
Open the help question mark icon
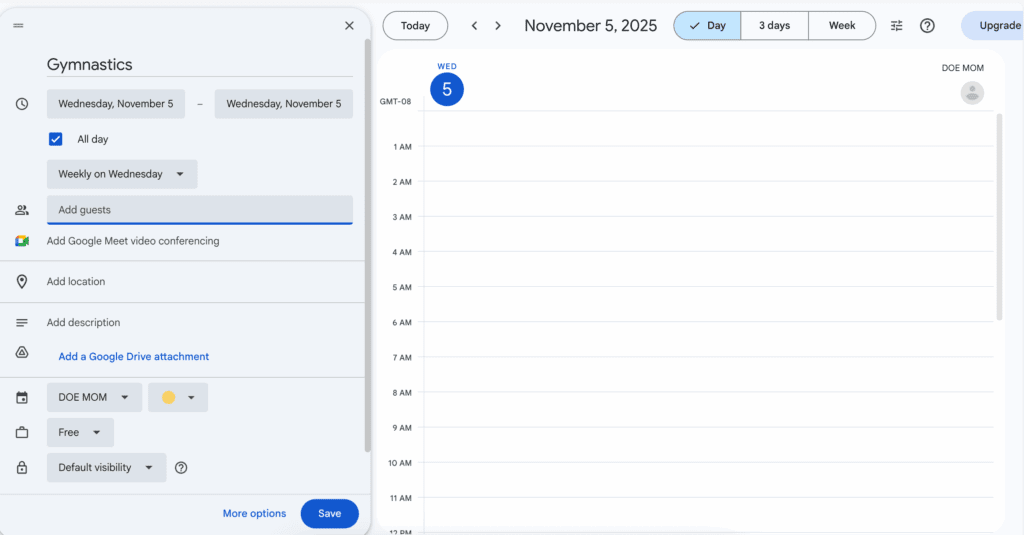(x=927, y=26)
